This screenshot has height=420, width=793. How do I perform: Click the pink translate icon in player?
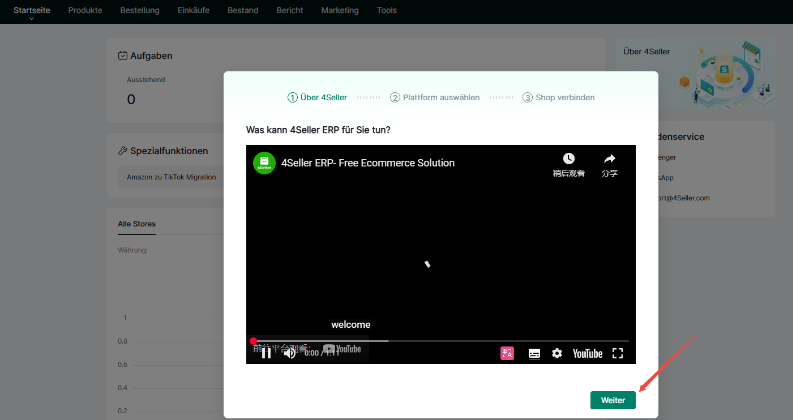click(507, 353)
